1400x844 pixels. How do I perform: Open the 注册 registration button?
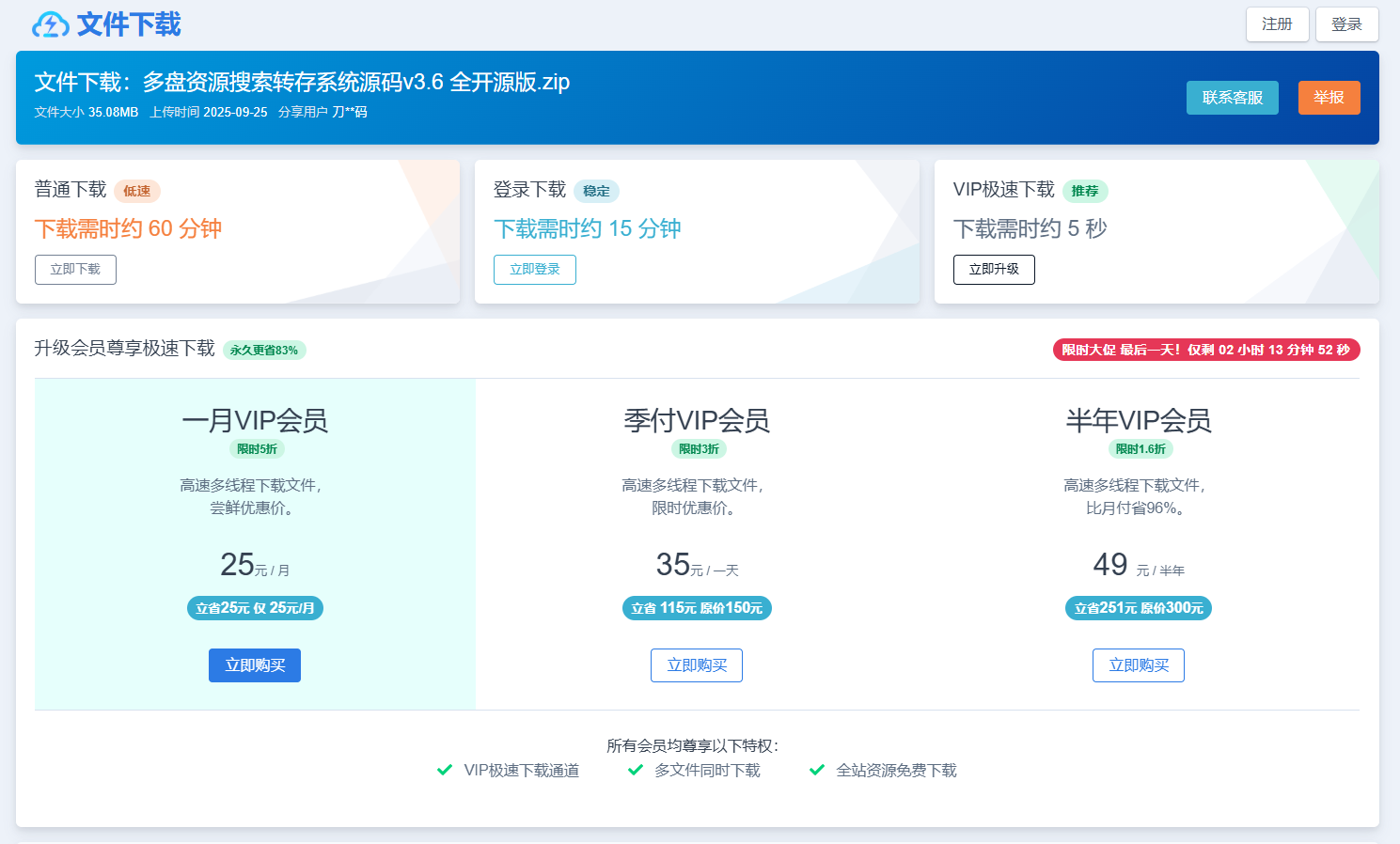(x=1277, y=24)
